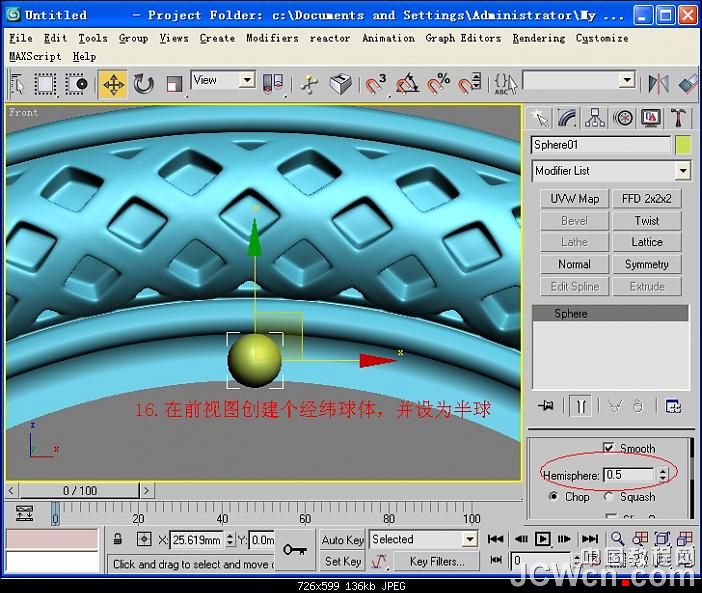This screenshot has height=593, width=702.
Task: Switch to the Modify panel tab
Action: click(567, 118)
